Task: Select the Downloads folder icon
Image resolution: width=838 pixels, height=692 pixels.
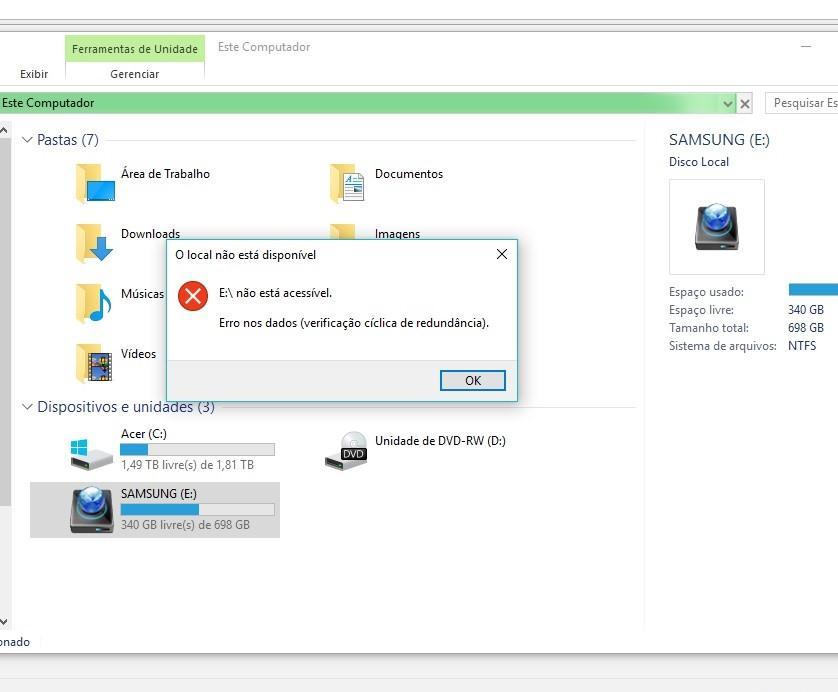Action: pos(95,244)
